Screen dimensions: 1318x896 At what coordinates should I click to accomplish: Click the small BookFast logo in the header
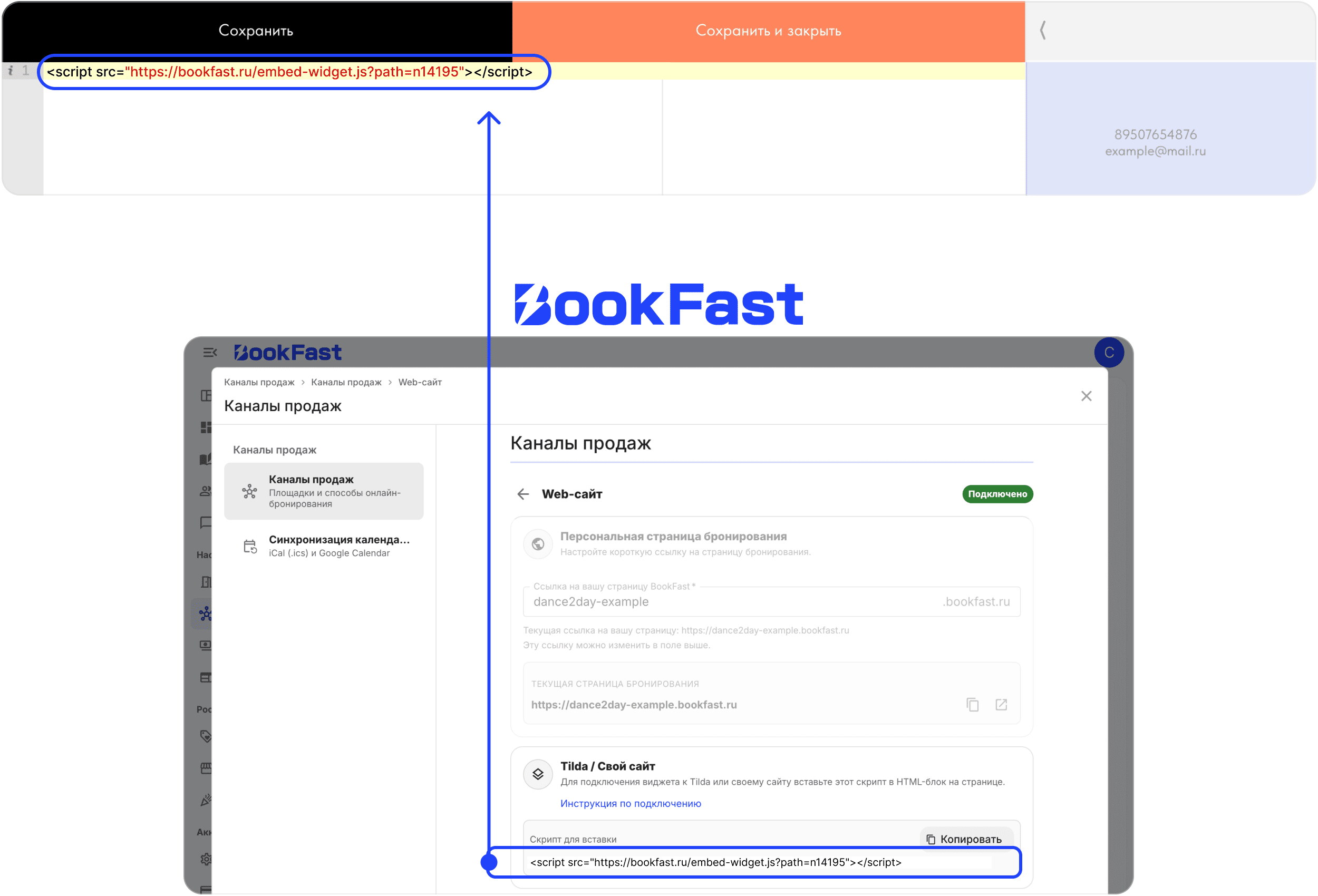287,352
